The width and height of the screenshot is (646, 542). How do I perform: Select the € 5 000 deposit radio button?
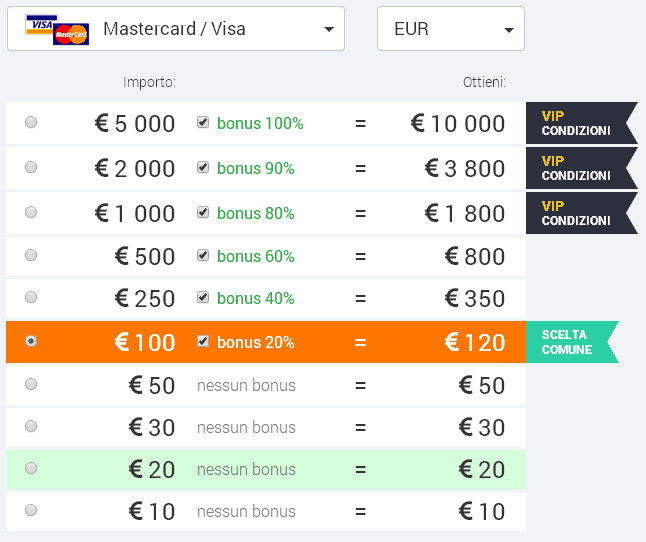pos(31,122)
